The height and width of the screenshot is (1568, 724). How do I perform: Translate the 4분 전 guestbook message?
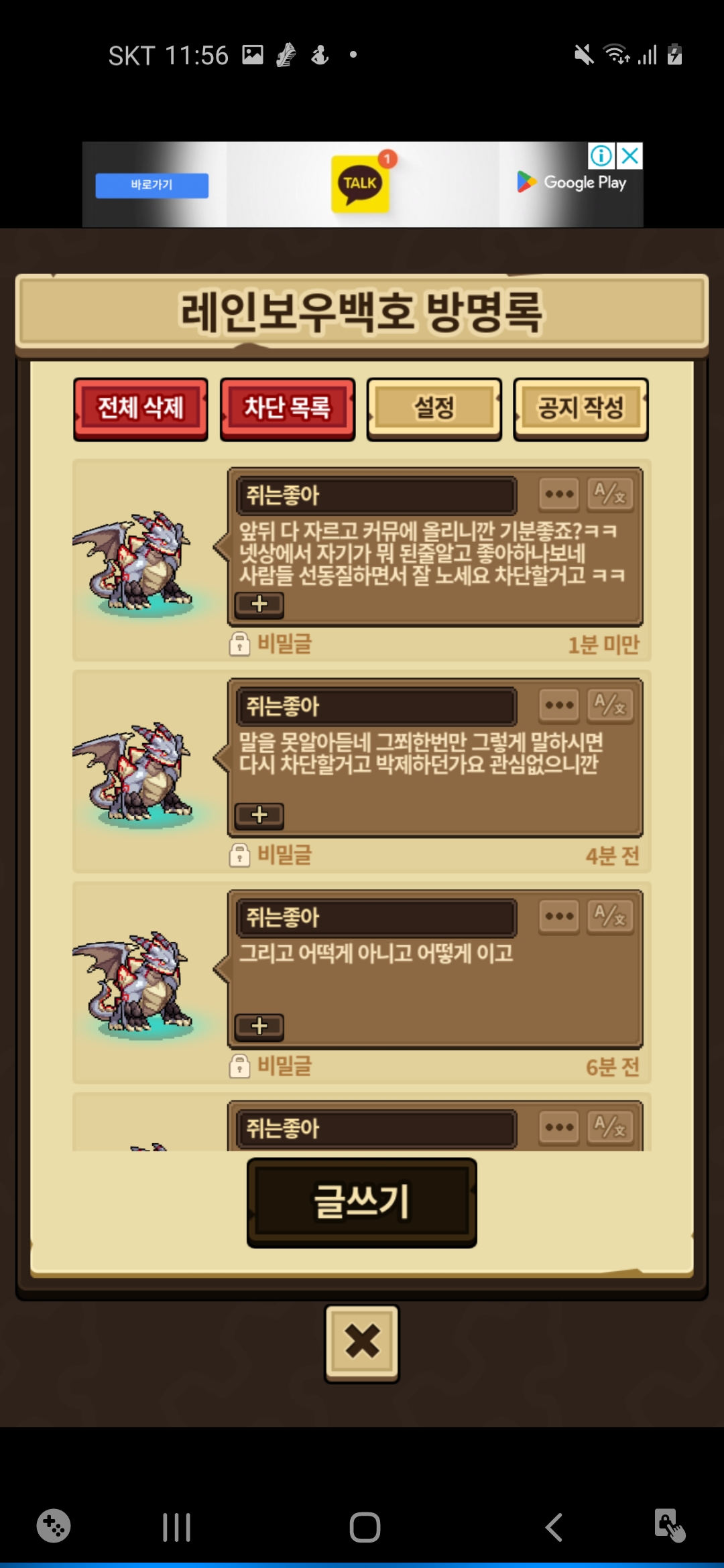tap(609, 705)
